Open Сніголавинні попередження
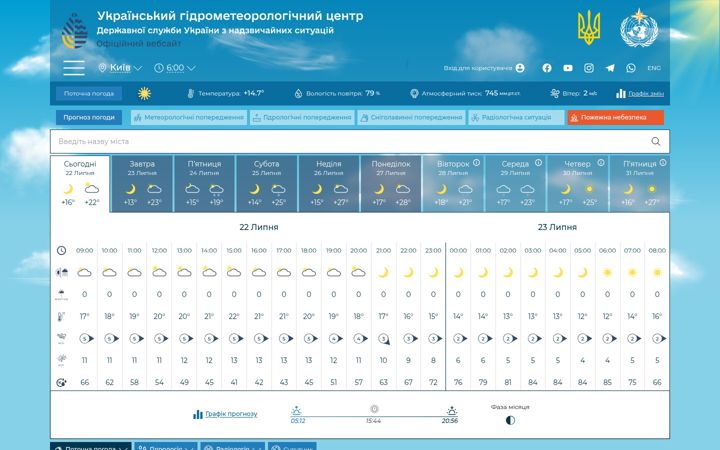This screenshot has width=720, height=450. pos(411,118)
